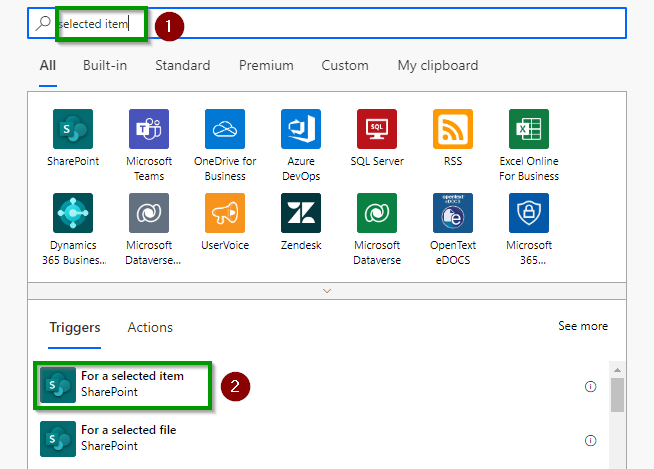
Task: Open the Standard connectors tab
Action: (x=183, y=66)
